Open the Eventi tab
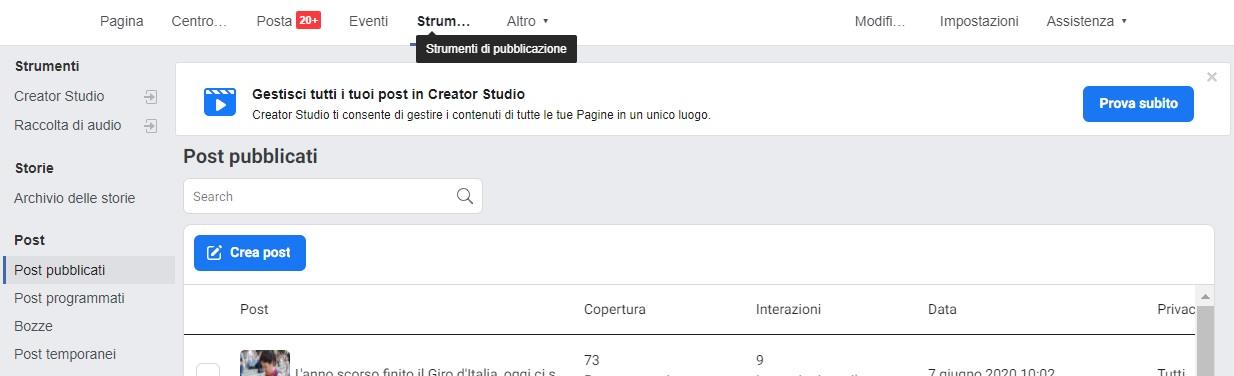Screen dimensions: 1234x376 pos(369,21)
